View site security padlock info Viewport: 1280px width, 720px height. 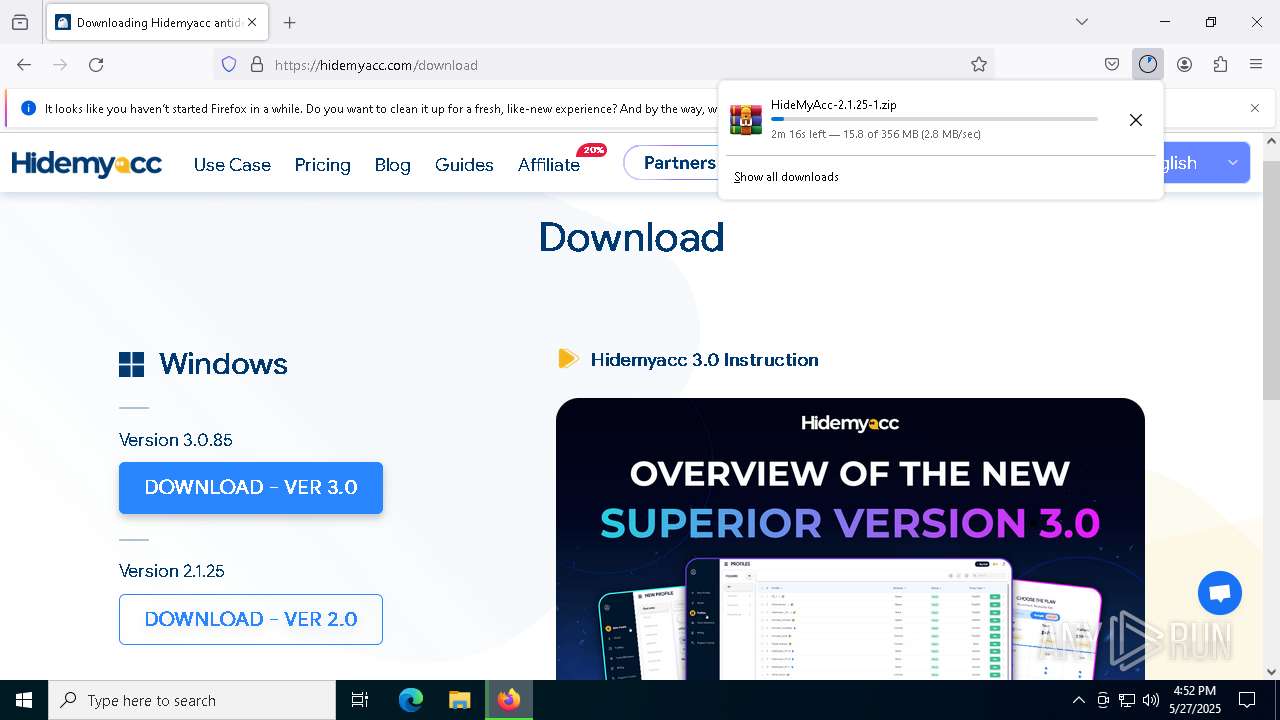(257, 64)
